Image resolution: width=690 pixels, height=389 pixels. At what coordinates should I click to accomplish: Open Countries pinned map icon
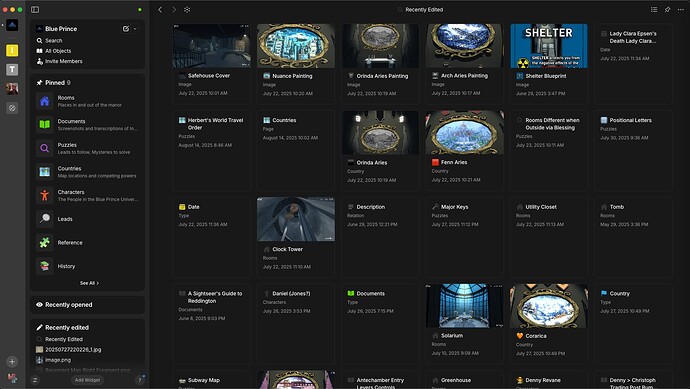[44, 172]
